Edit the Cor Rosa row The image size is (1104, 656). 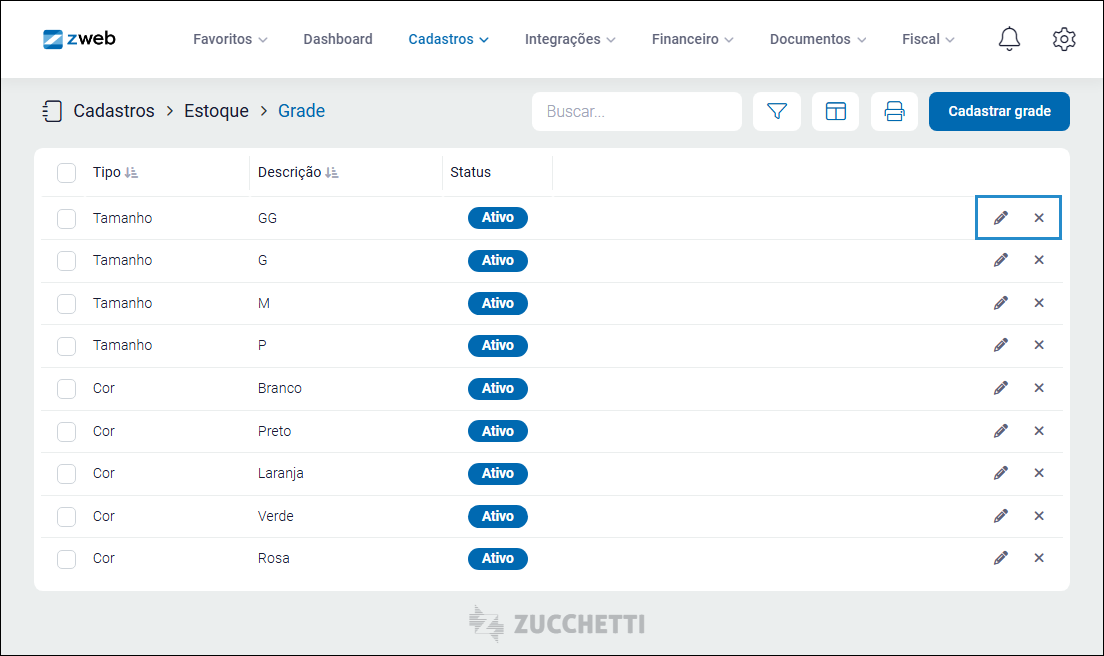pyautogui.click(x=1000, y=558)
